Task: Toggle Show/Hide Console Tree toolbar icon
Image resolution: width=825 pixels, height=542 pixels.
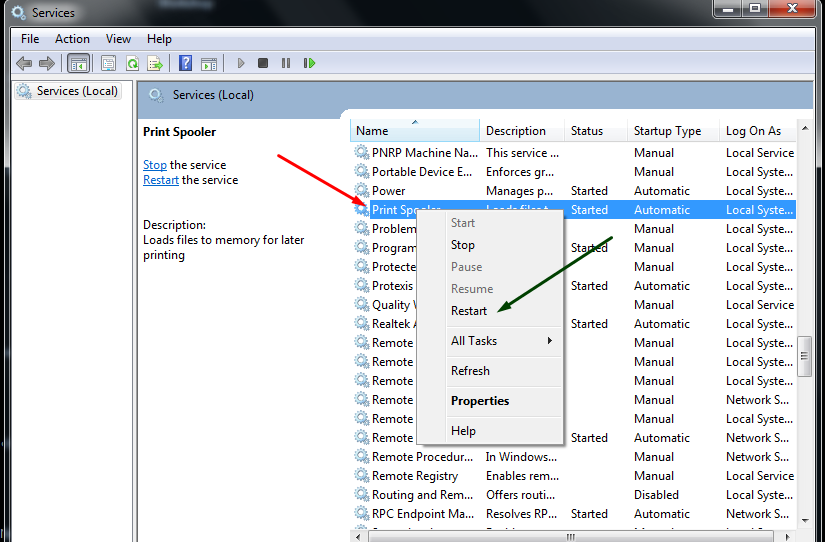Action: [78, 64]
